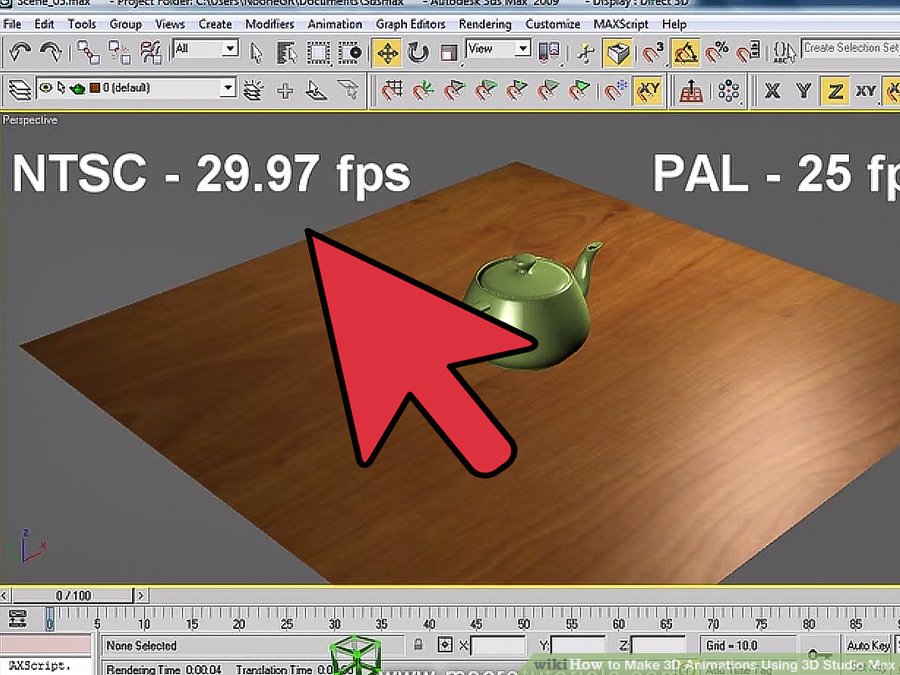Click the Redo arrow icon
Viewport: 900px width, 675px height.
pos(49,51)
